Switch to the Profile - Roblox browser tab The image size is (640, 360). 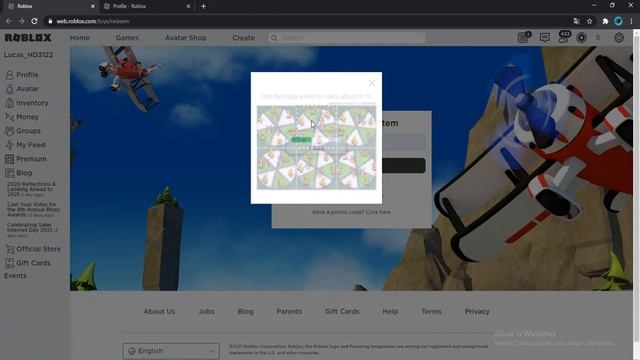pyautogui.click(x=146, y=6)
